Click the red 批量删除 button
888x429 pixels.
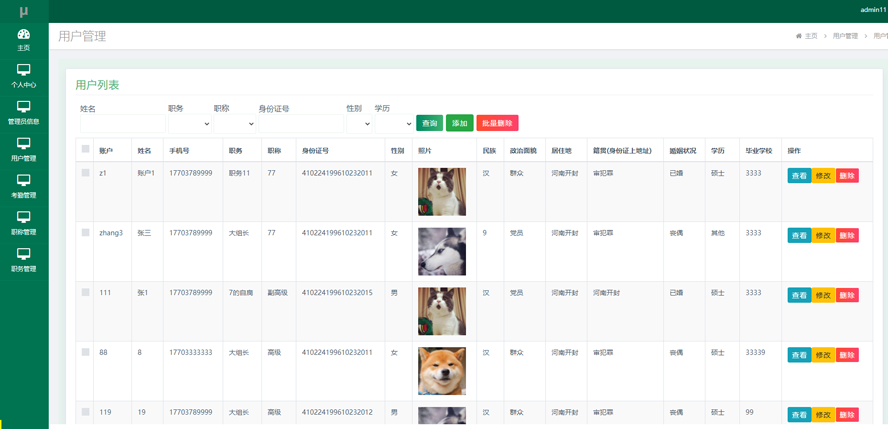pyautogui.click(x=497, y=123)
